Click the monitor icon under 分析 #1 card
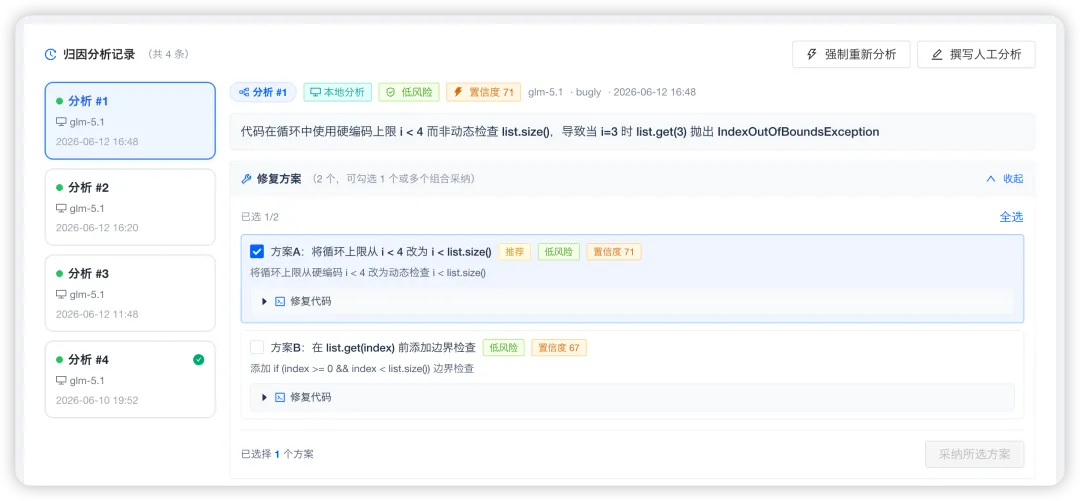Viewport: 1080px width, 501px height. pyautogui.click(x=61, y=122)
